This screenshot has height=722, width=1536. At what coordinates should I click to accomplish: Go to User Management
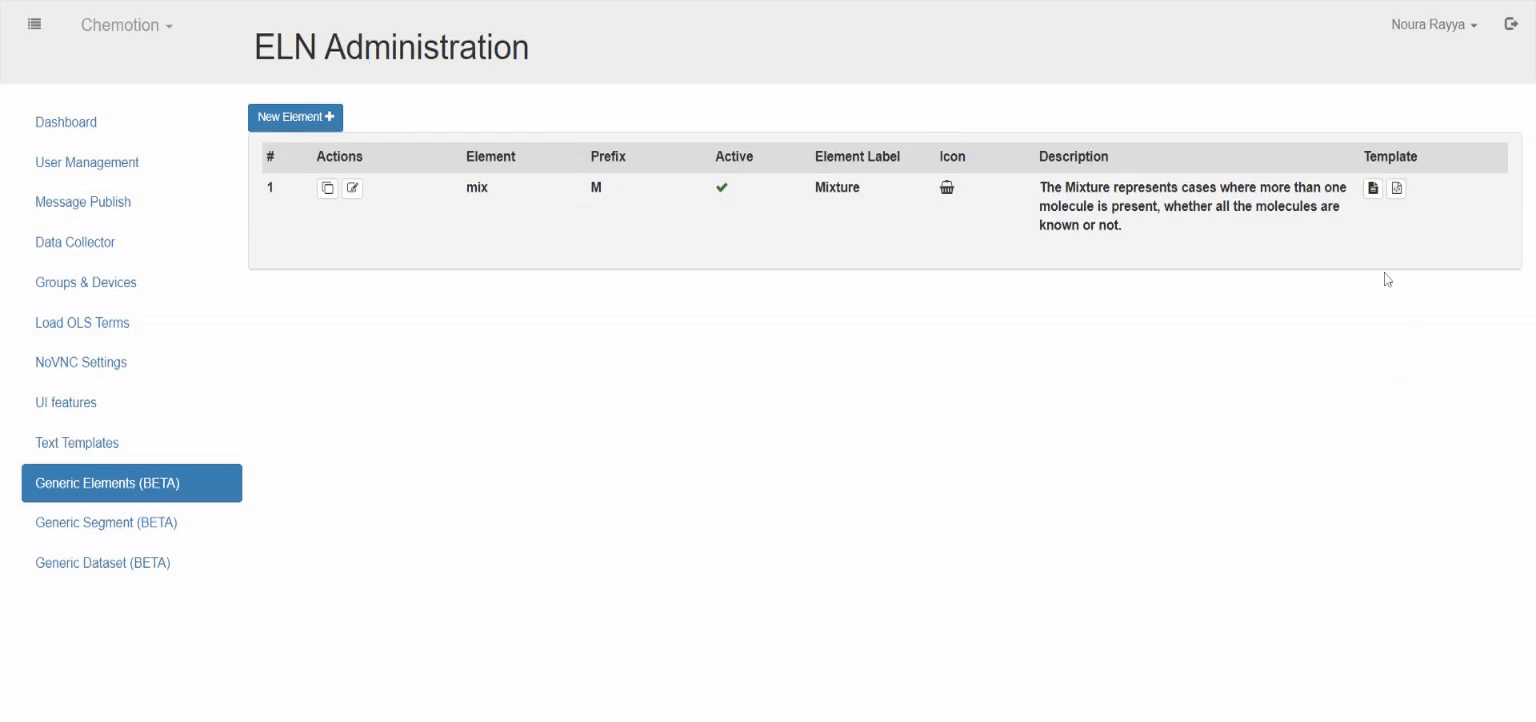[87, 162]
